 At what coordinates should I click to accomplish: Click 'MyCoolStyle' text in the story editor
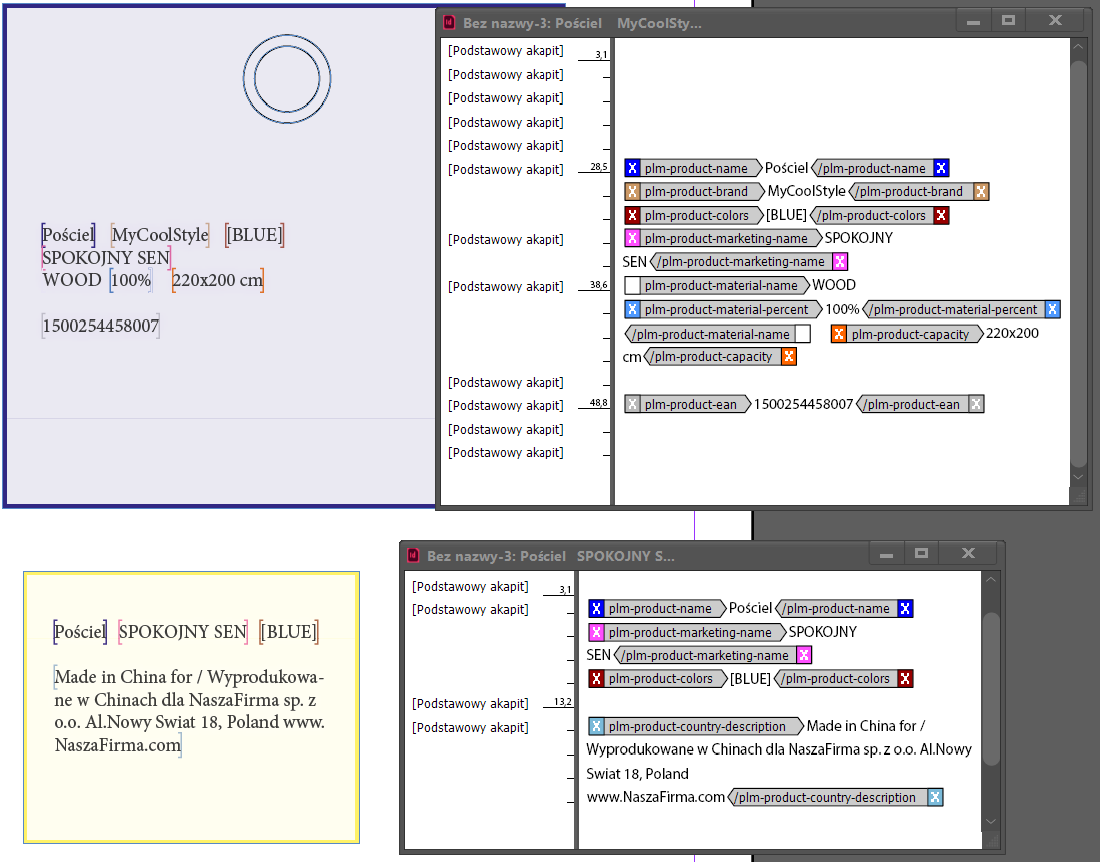[x=806, y=191]
